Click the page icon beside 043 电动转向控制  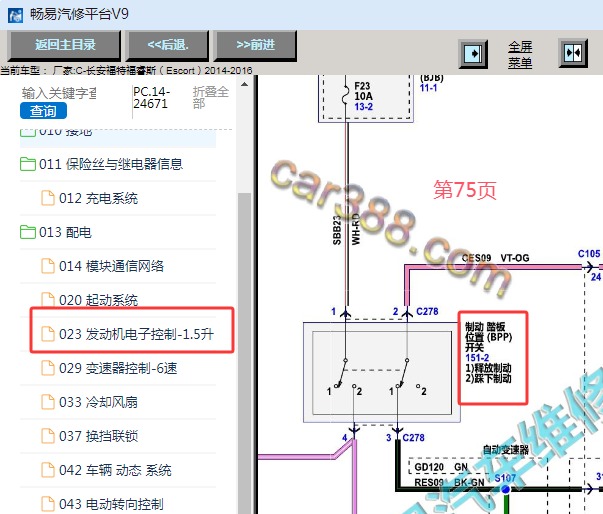coord(48,504)
